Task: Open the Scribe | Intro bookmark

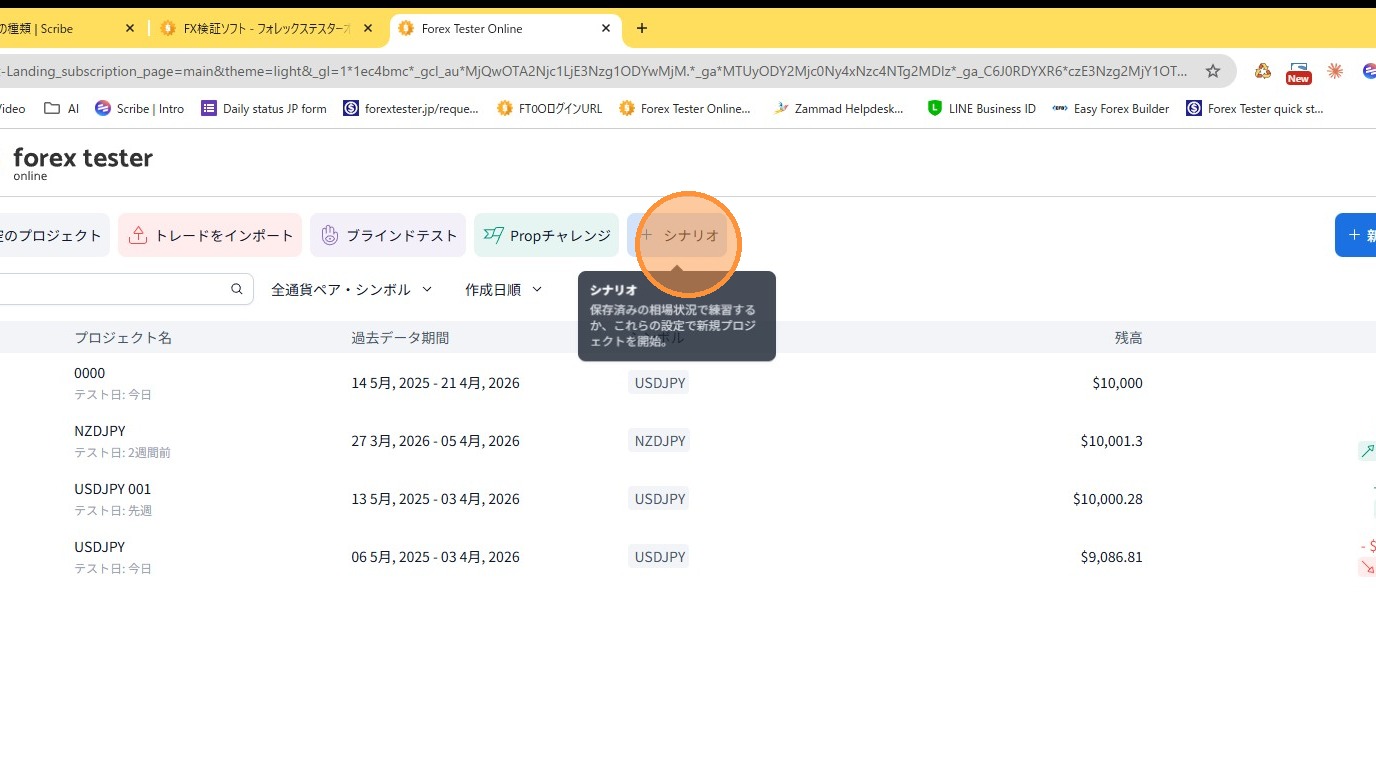Action: coord(140,109)
